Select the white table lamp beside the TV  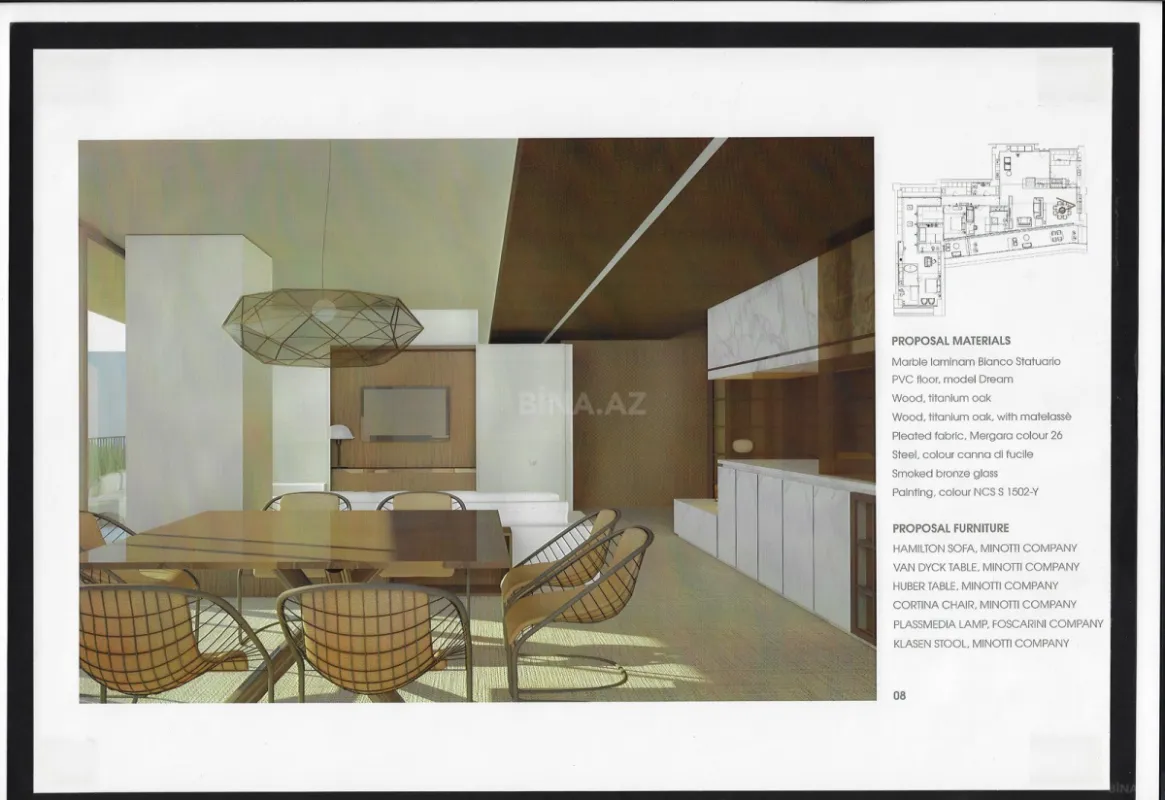click(340, 430)
